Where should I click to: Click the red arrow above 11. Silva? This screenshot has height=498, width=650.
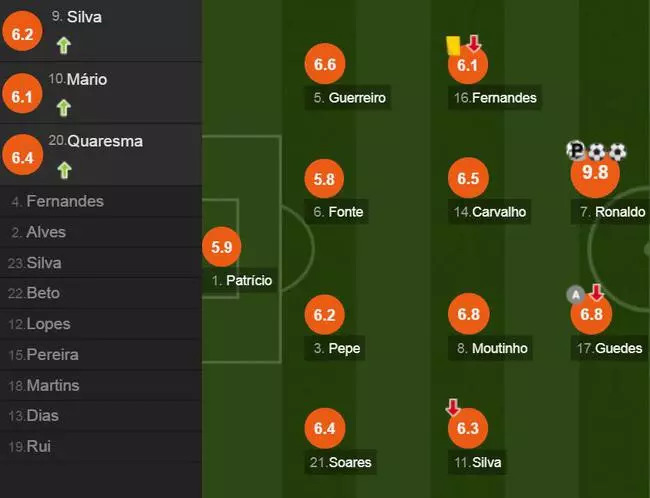[452, 407]
